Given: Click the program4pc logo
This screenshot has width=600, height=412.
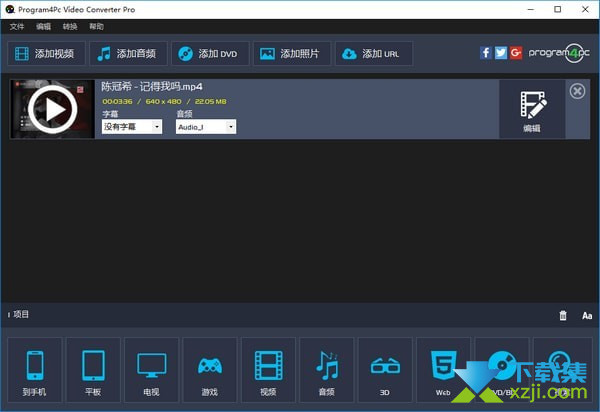Looking at the screenshot, I should tap(559, 53).
